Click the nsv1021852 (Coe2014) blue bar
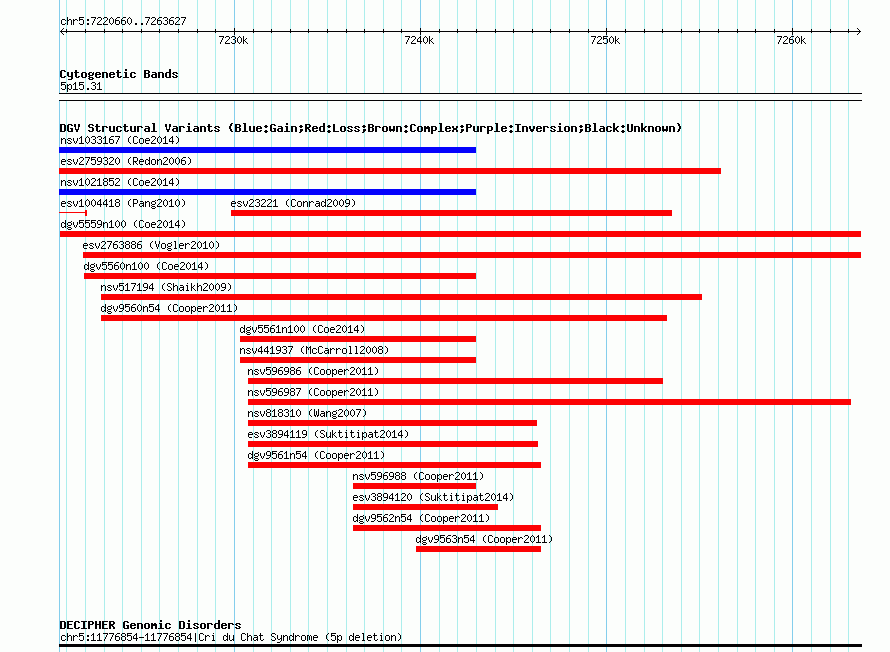The height and width of the screenshot is (652, 890). pyautogui.click(x=267, y=192)
